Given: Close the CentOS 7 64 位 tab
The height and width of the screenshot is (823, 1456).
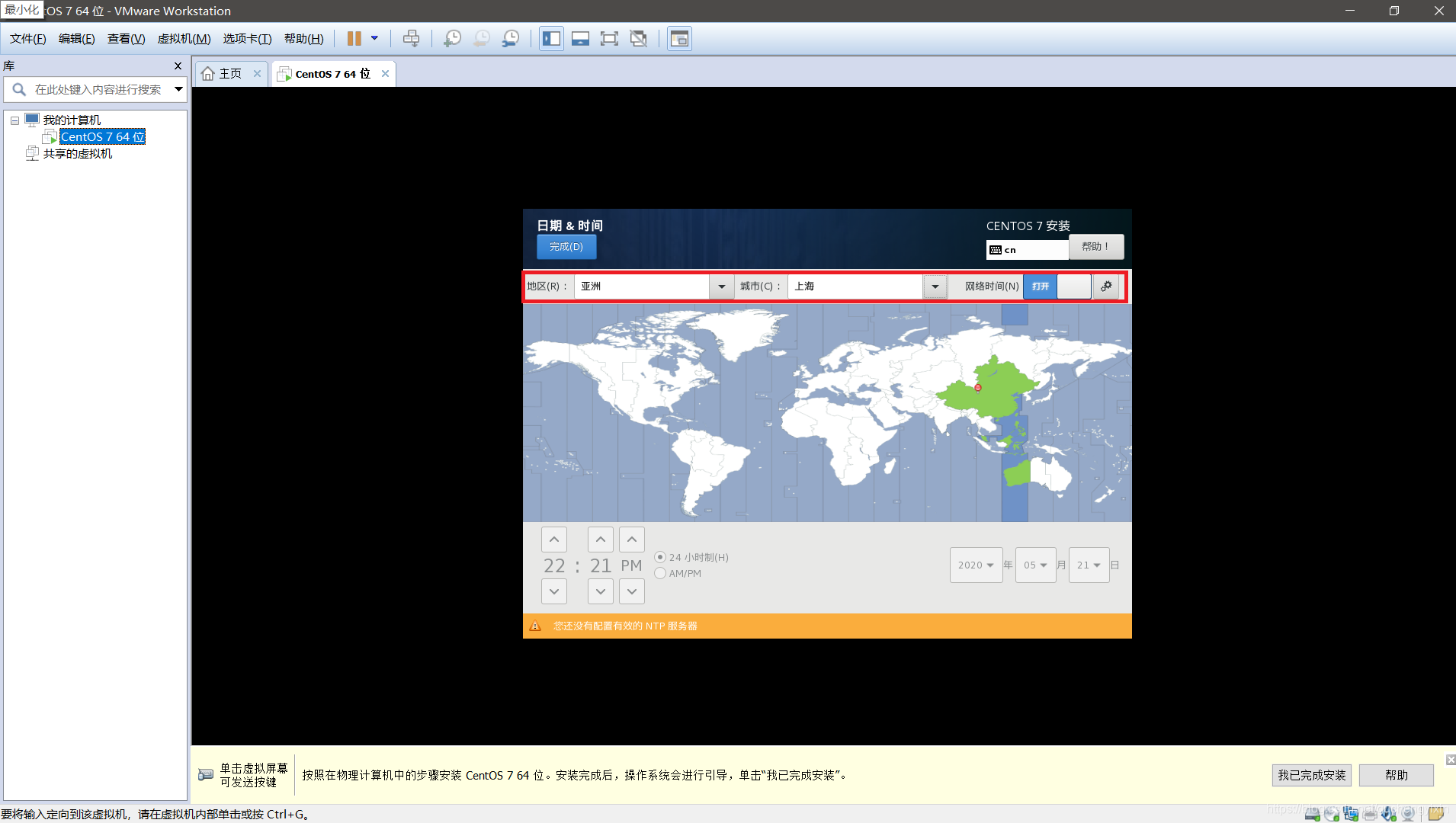Looking at the screenshot, I should [385, 74].
